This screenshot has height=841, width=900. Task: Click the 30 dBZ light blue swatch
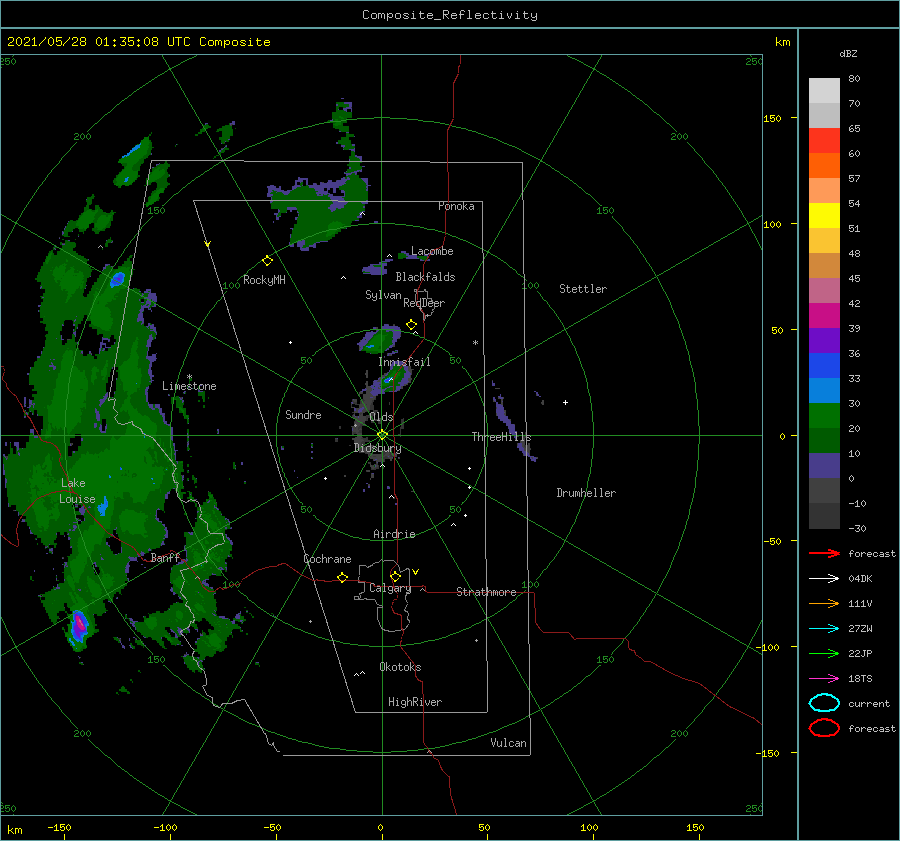(x=824, y=390)
